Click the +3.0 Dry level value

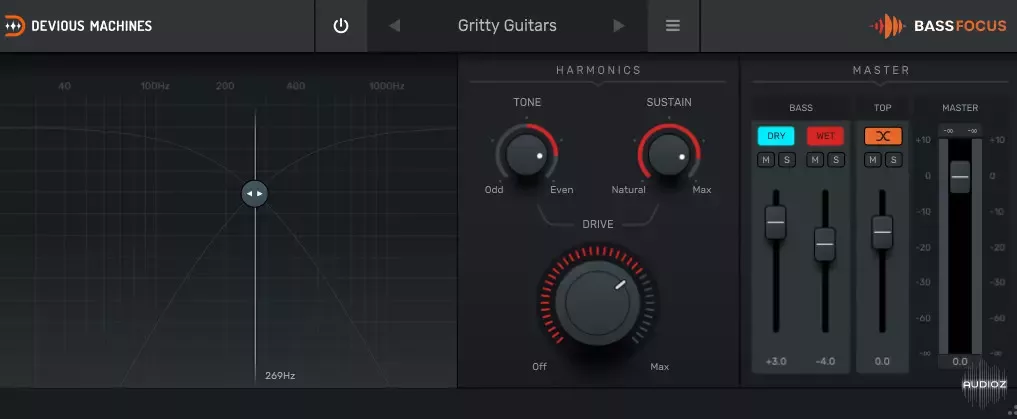(x=776, y=361)
